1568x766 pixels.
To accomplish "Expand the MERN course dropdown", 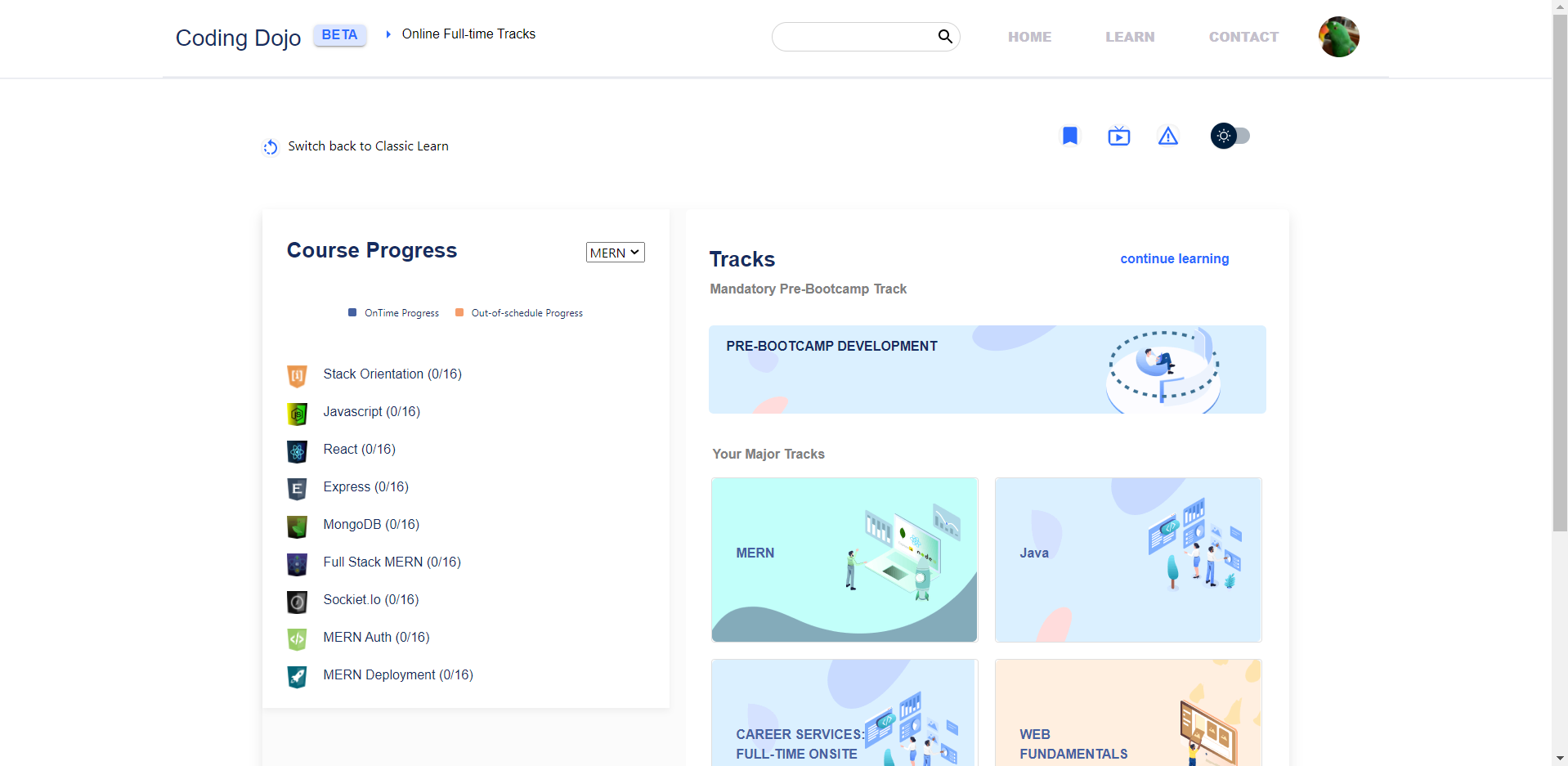I will [x=615, y=253].
